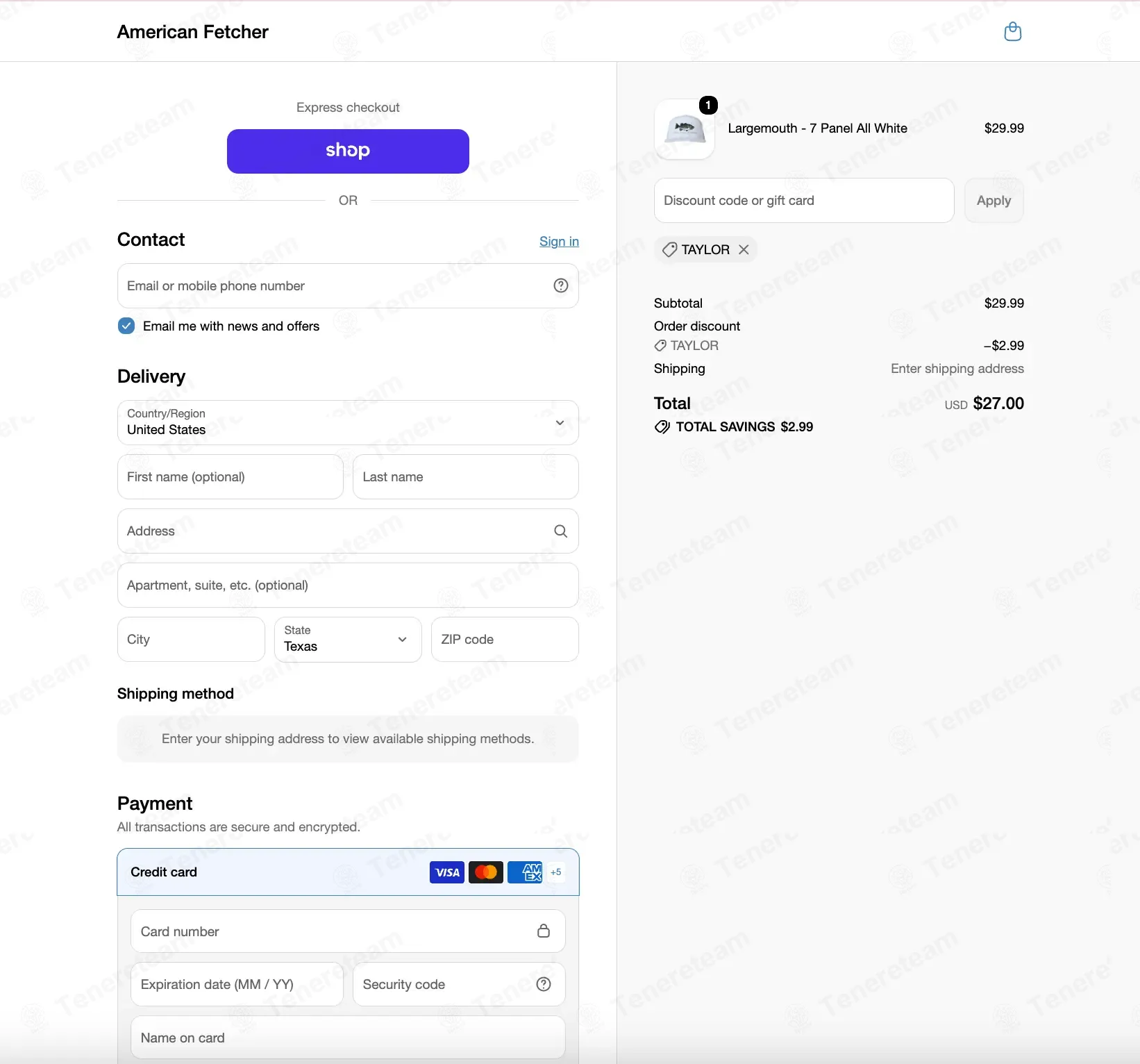Click the Subtotal $29.99 amount

[x=1004, y=304]
